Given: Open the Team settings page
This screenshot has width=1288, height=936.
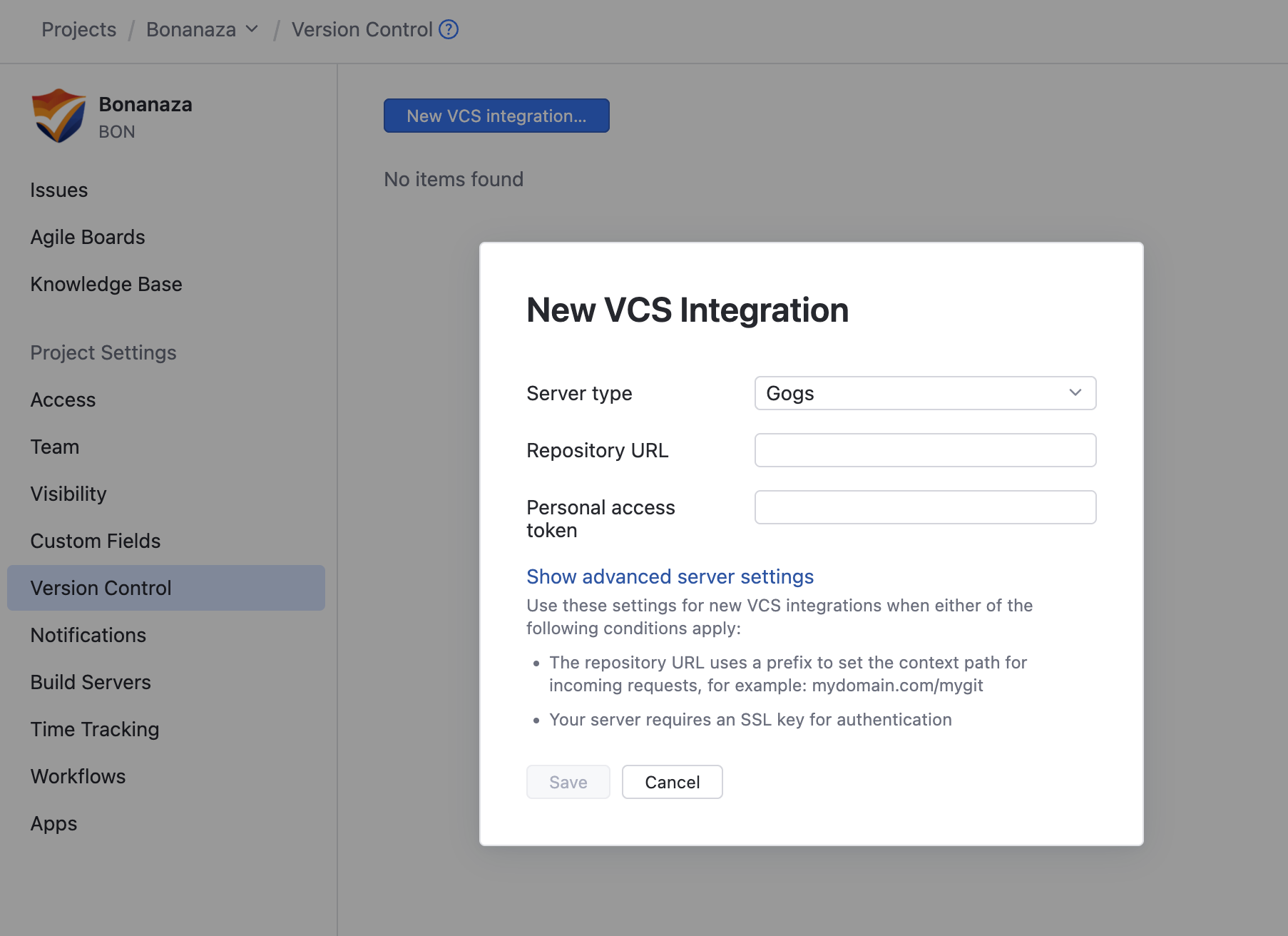Looking at the screenshot, I should click(55, 447).
